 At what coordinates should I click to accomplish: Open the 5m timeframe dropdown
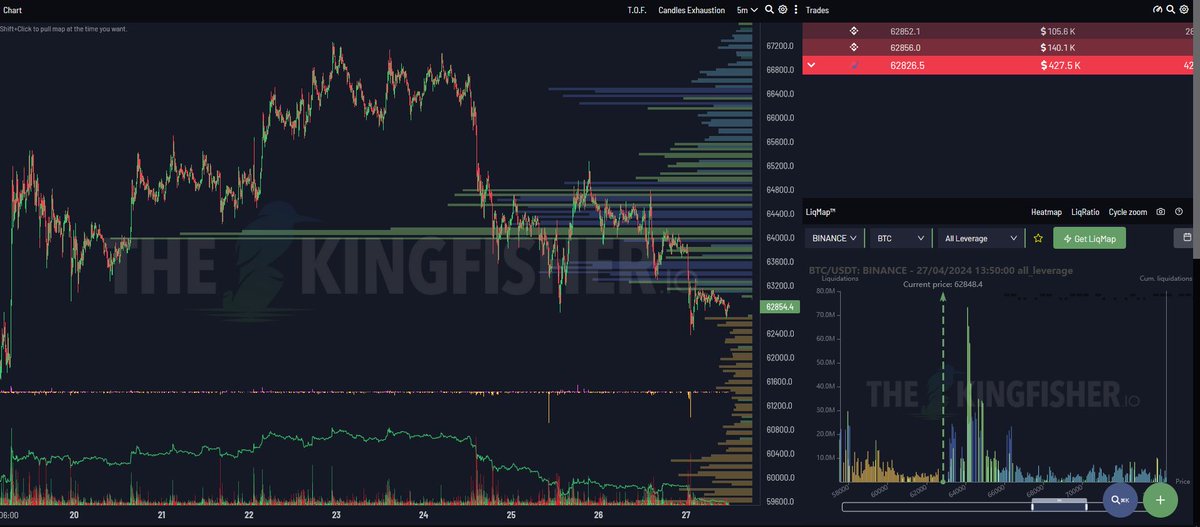click(x=747, y=9)
